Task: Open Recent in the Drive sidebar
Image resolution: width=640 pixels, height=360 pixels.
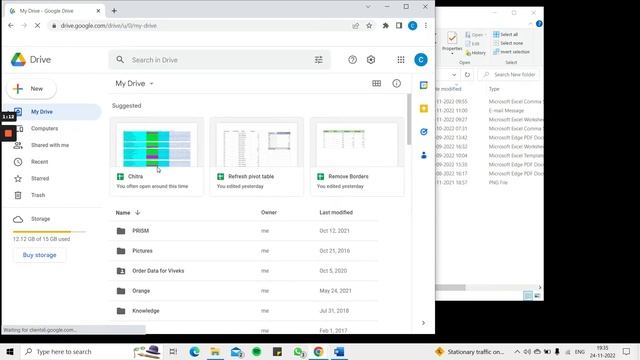Action: pyautogui.click(x=40, y=162)
